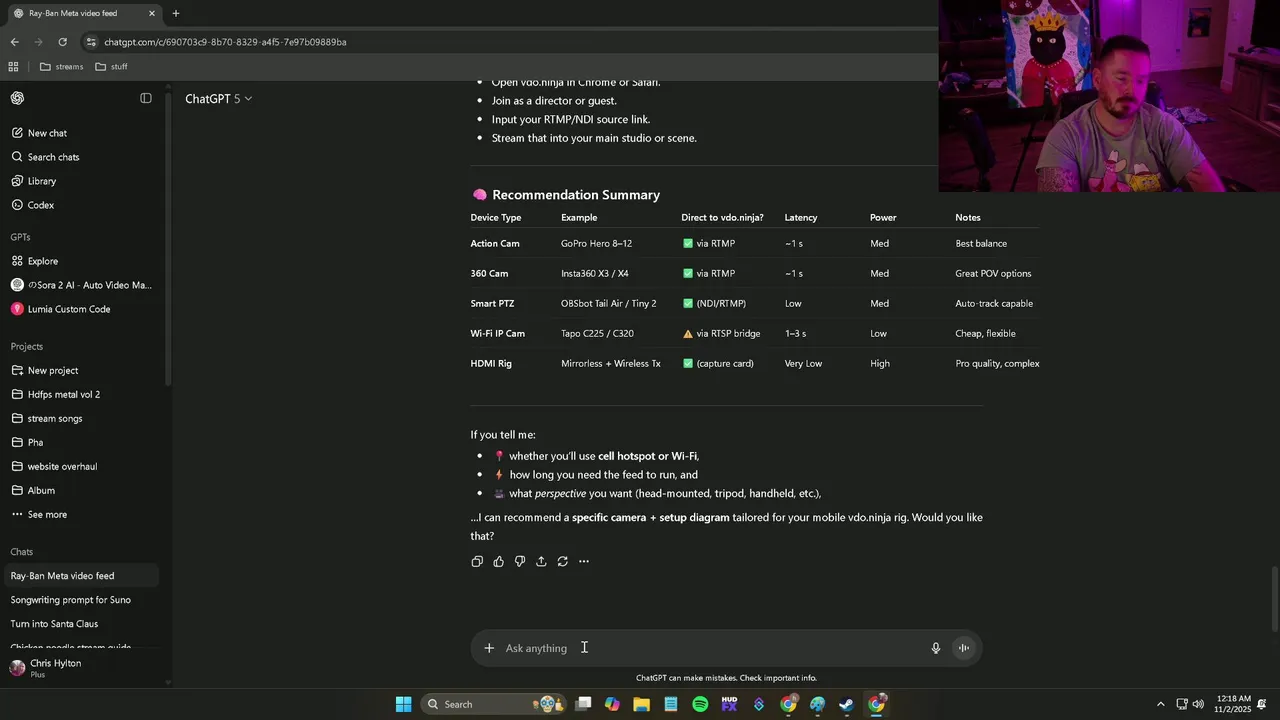Viewport: 1280px width, 720px height.
Task: Open Spotify from the taskbar
Action: [700, 704]
